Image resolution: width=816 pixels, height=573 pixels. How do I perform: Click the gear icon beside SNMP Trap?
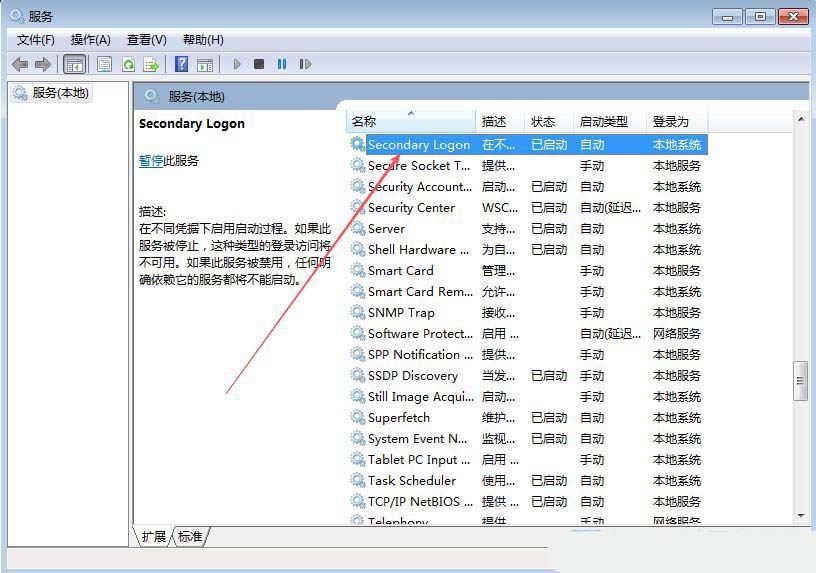pyautogui.click(x=357, y=312)
